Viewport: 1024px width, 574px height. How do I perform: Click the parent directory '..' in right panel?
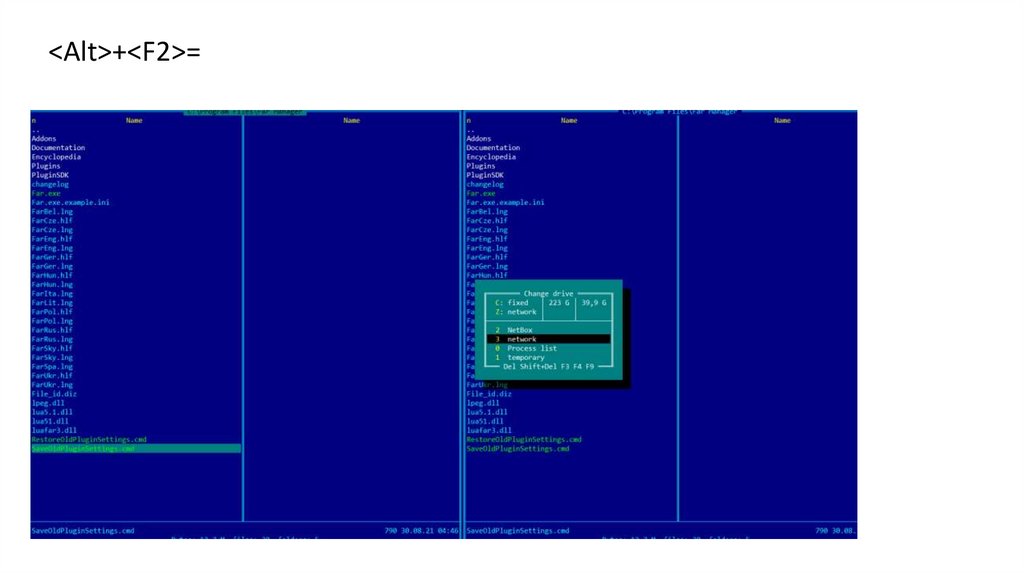[470, 130]
